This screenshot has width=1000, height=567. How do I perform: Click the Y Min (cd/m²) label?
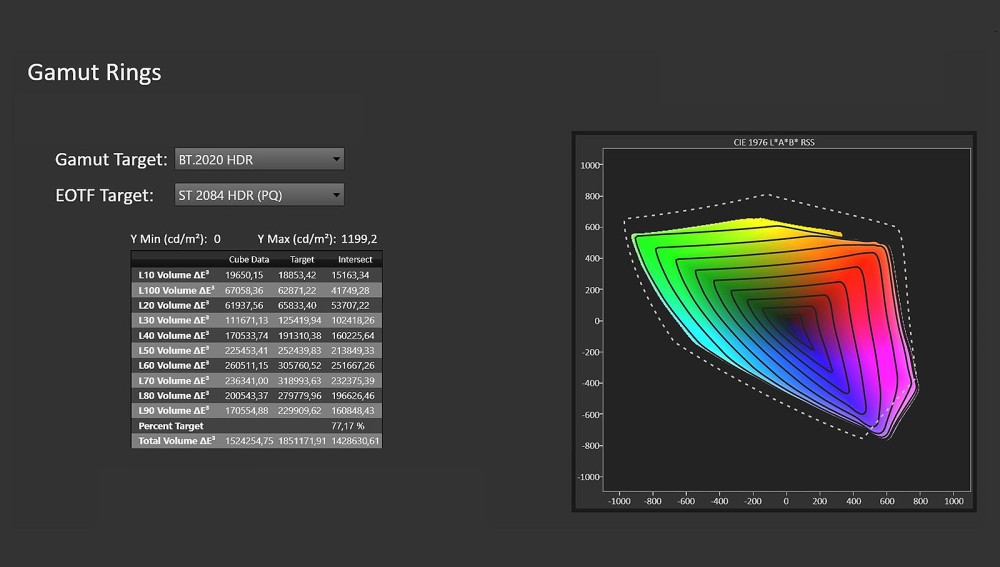click(x=169, y=239)
